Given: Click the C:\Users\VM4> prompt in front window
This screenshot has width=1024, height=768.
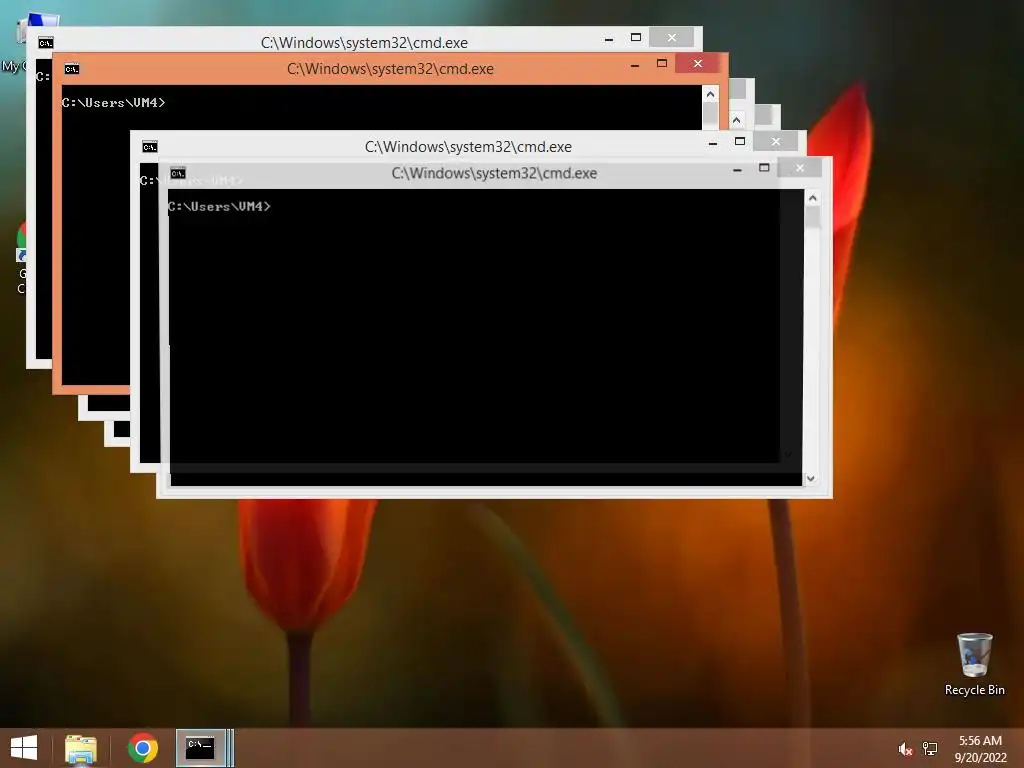Looking at the screenshot, I should (x=219, y=206).
